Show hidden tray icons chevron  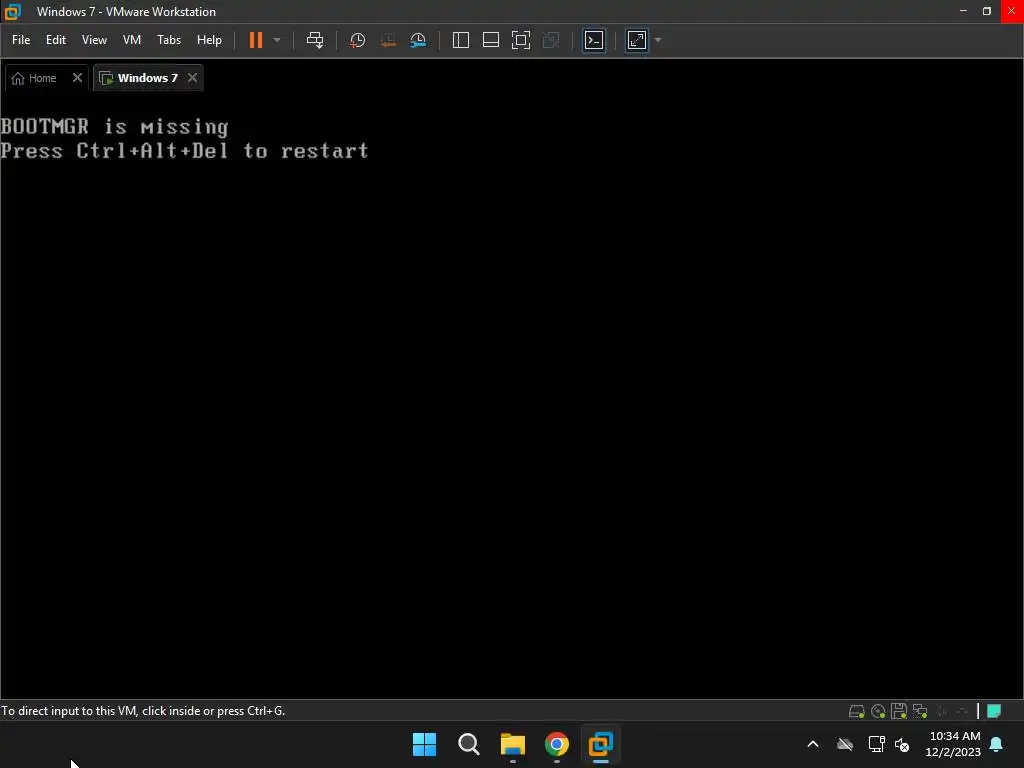click(813, 744)
